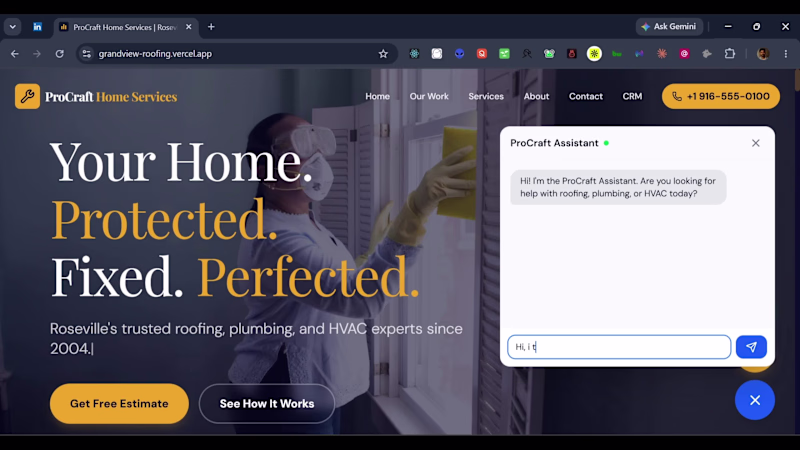Image resolution: width=800 pixels, height=450 pixels.
Task: Open the React DevTools extension icon
Action: [414, 54]
